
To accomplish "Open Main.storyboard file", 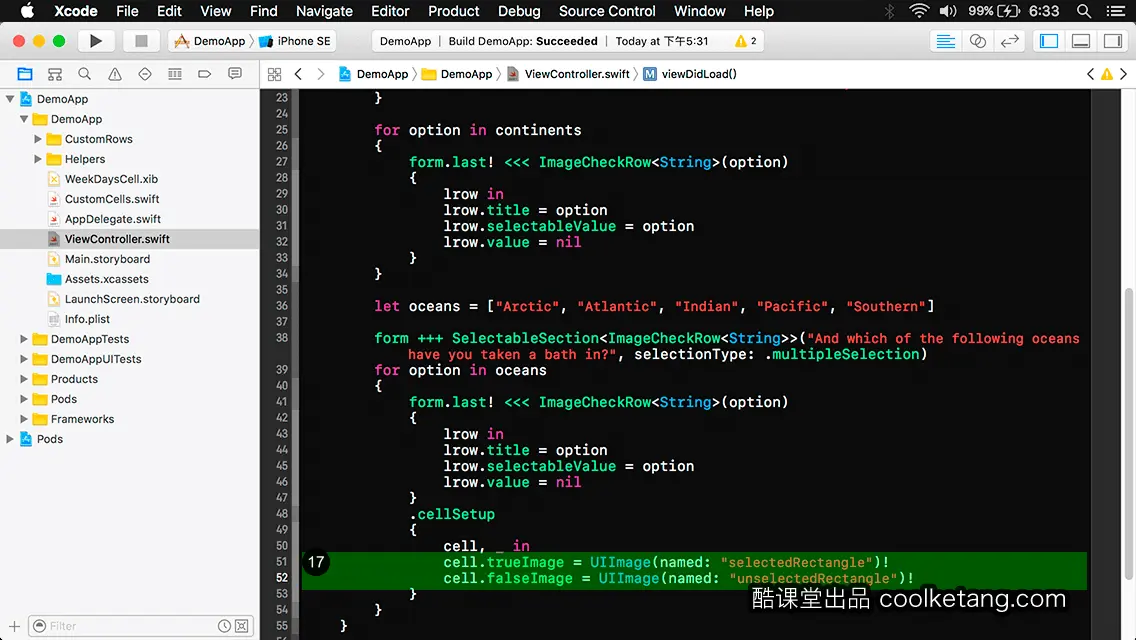I will [x=107, y=259].
